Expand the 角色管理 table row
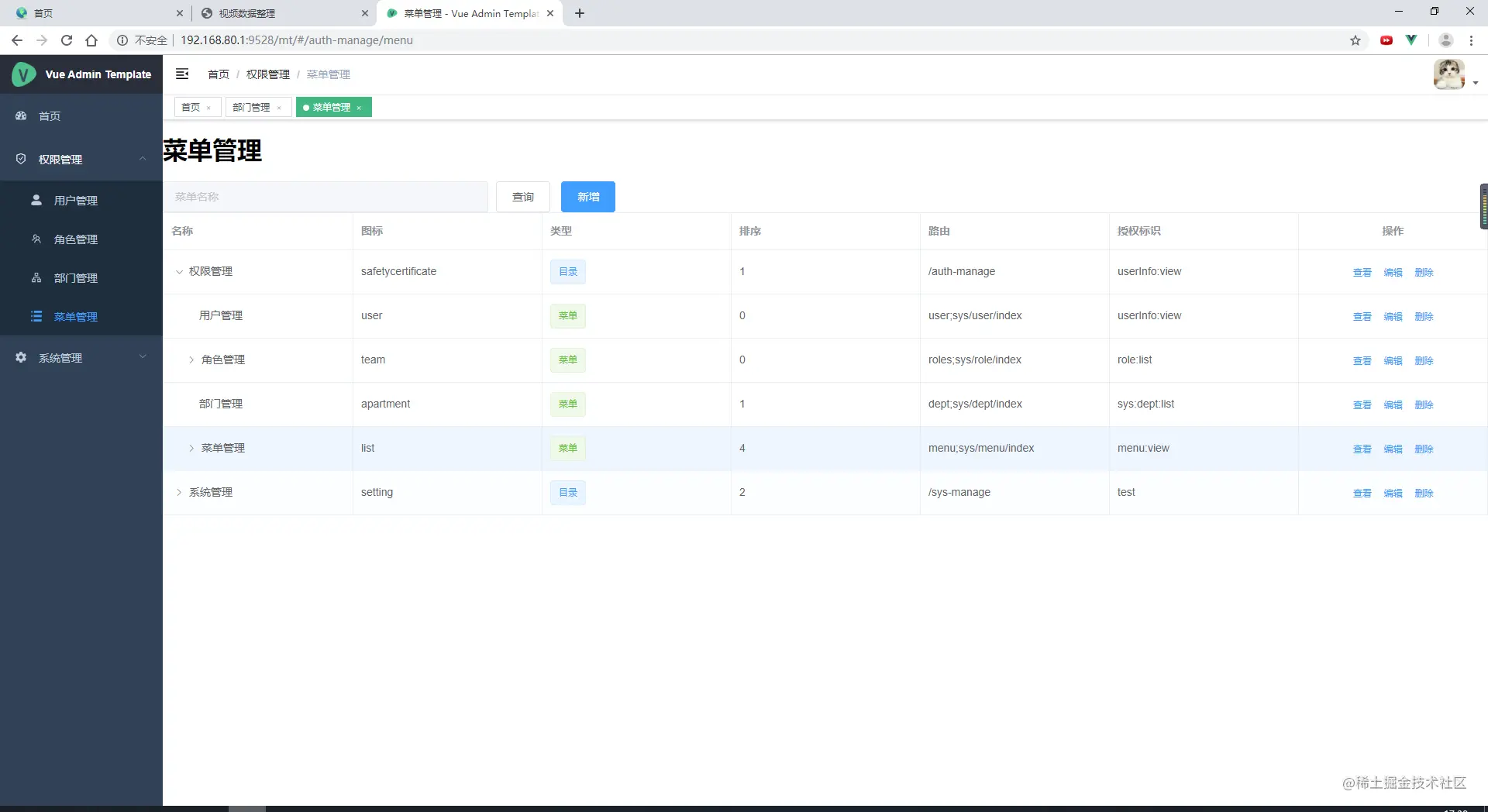Screen dimensions: 1488x812 click(x=191, y=360)
